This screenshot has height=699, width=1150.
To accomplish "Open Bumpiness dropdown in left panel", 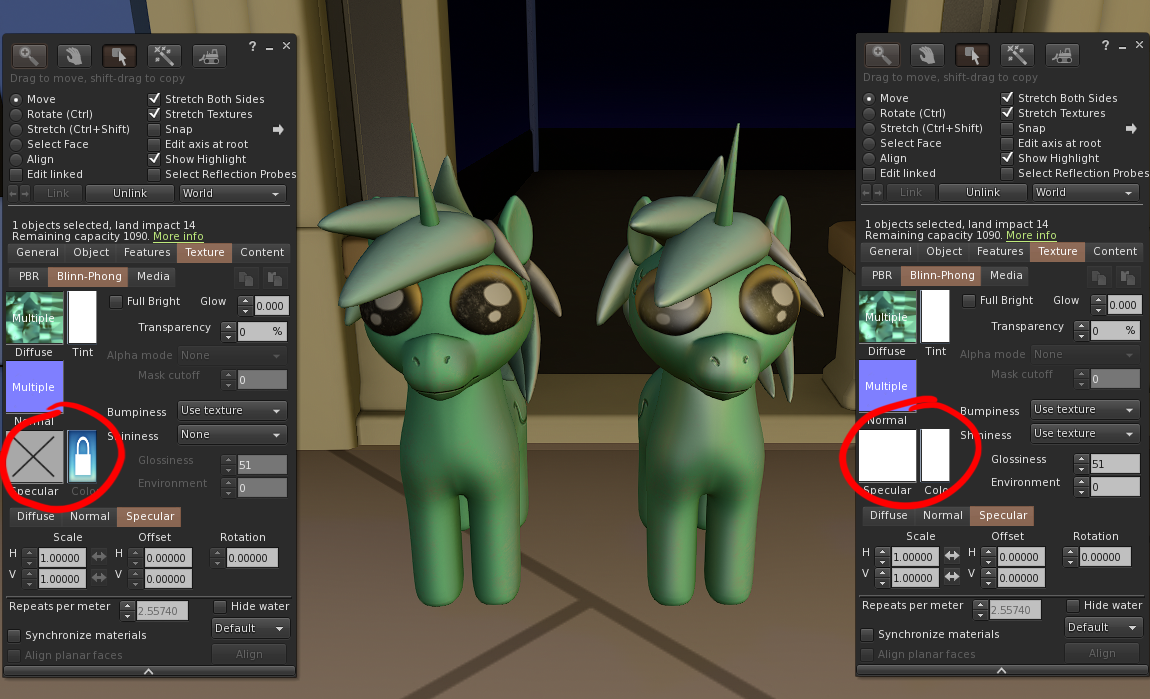I will pos(232,411).
